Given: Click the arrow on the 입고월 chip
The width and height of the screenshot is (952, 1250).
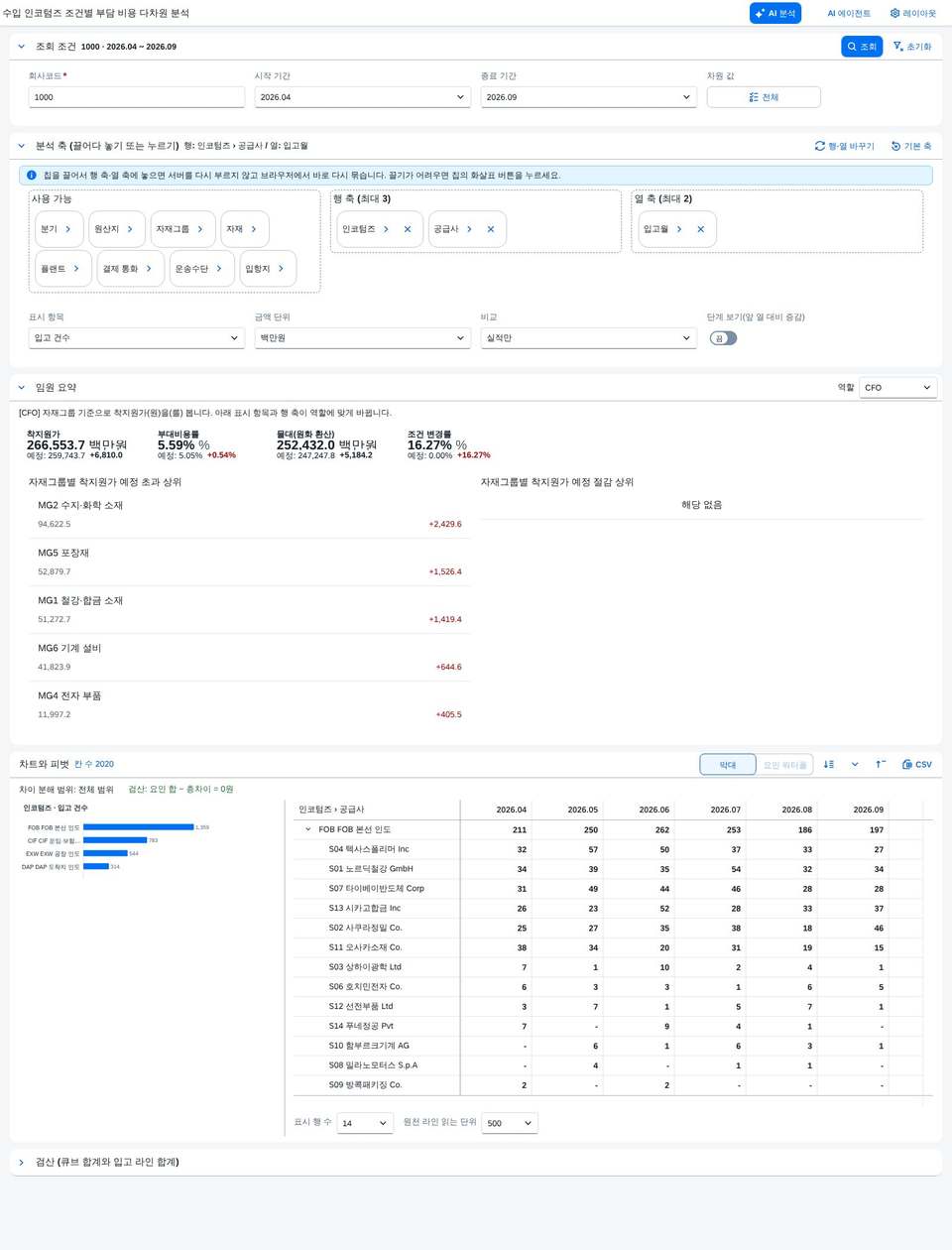Looking at the screenshot, I should coord(679,229).
